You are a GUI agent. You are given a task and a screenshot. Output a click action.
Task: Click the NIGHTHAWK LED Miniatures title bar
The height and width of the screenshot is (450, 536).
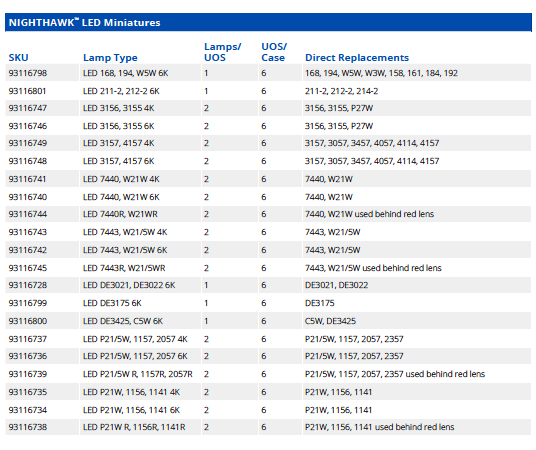(x=268, y=23)
